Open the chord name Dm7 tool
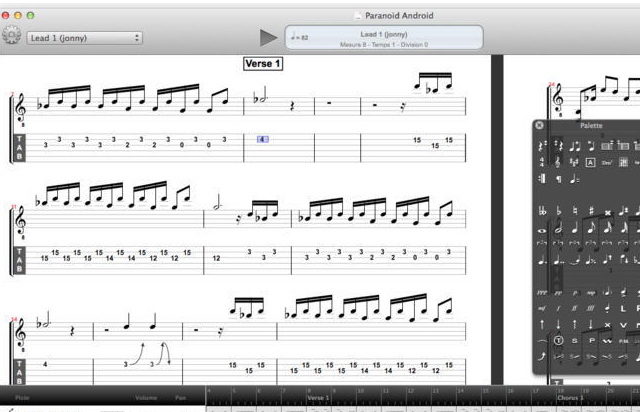Screen dimensions: 640x412 tap(607, 163)
